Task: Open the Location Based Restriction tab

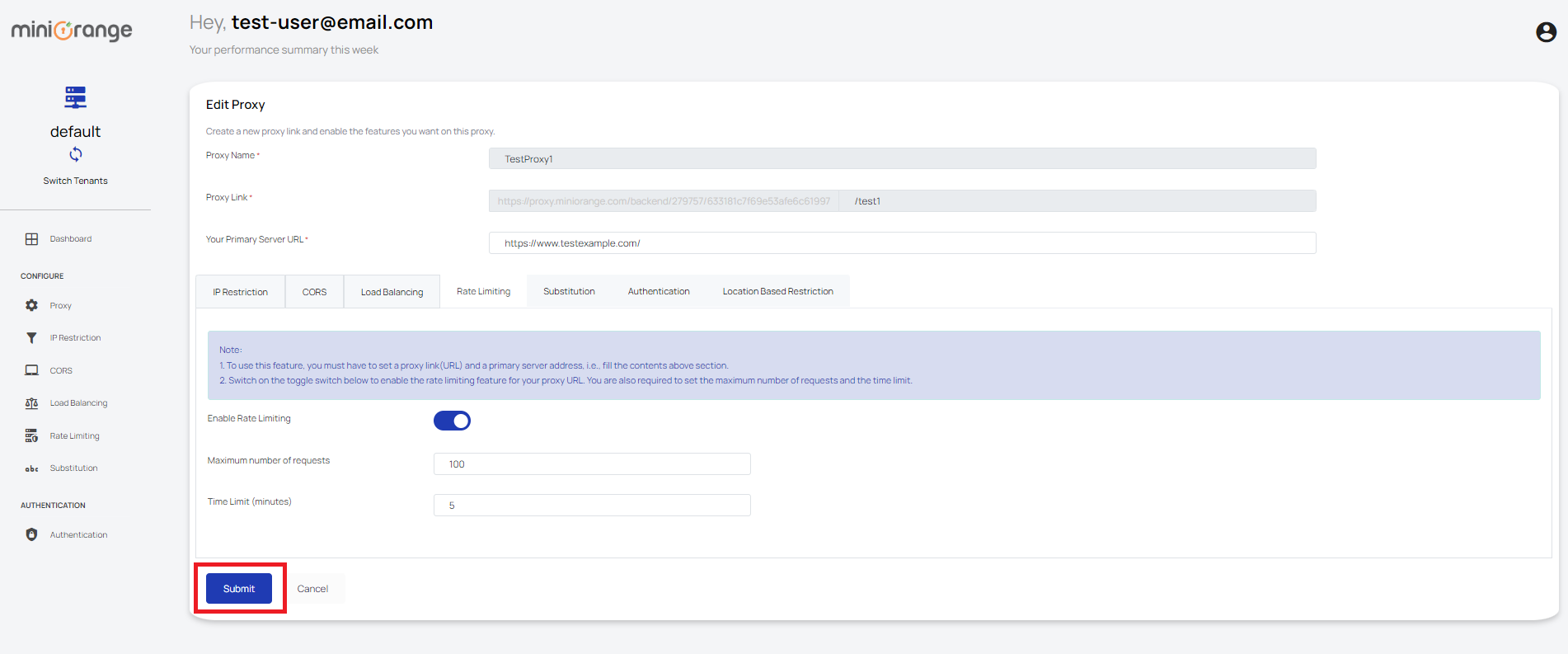Action: [777, 291]
